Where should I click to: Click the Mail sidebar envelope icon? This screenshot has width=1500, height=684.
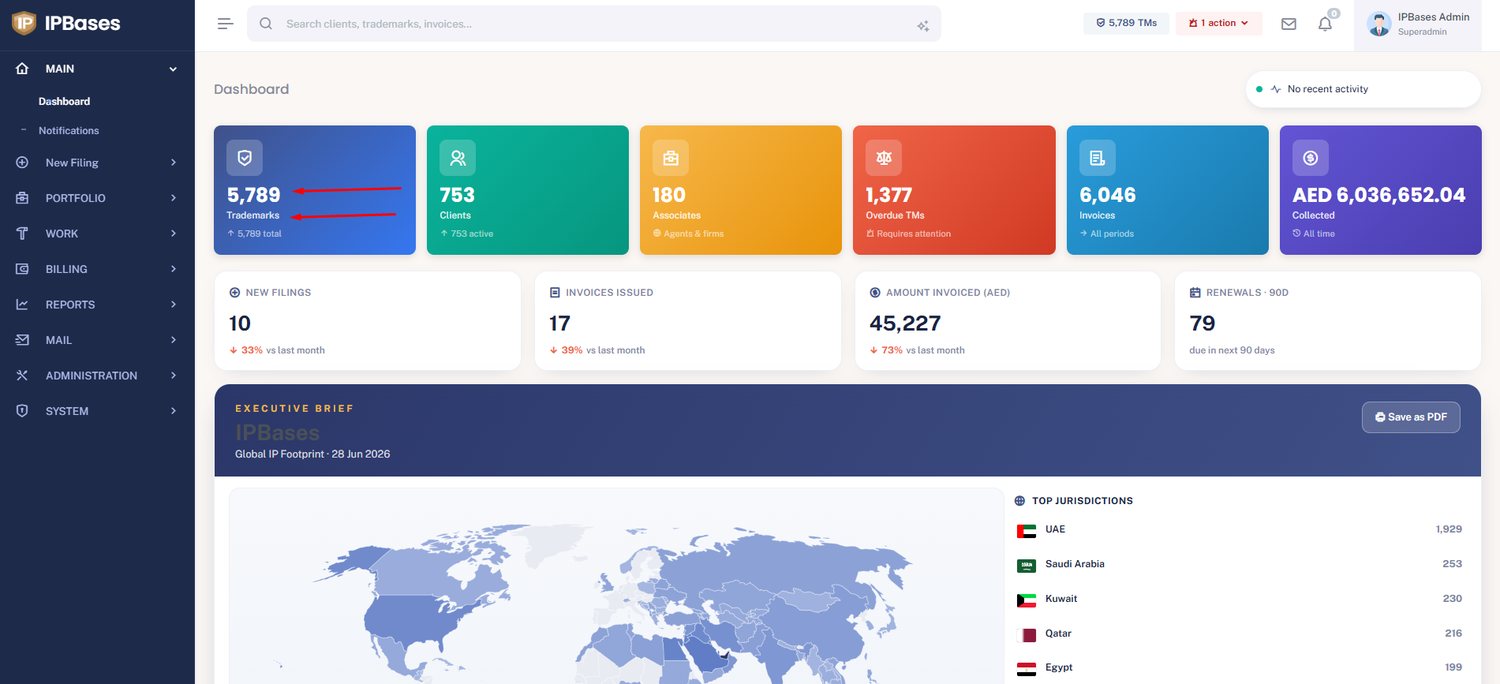(x=22, y=340)
